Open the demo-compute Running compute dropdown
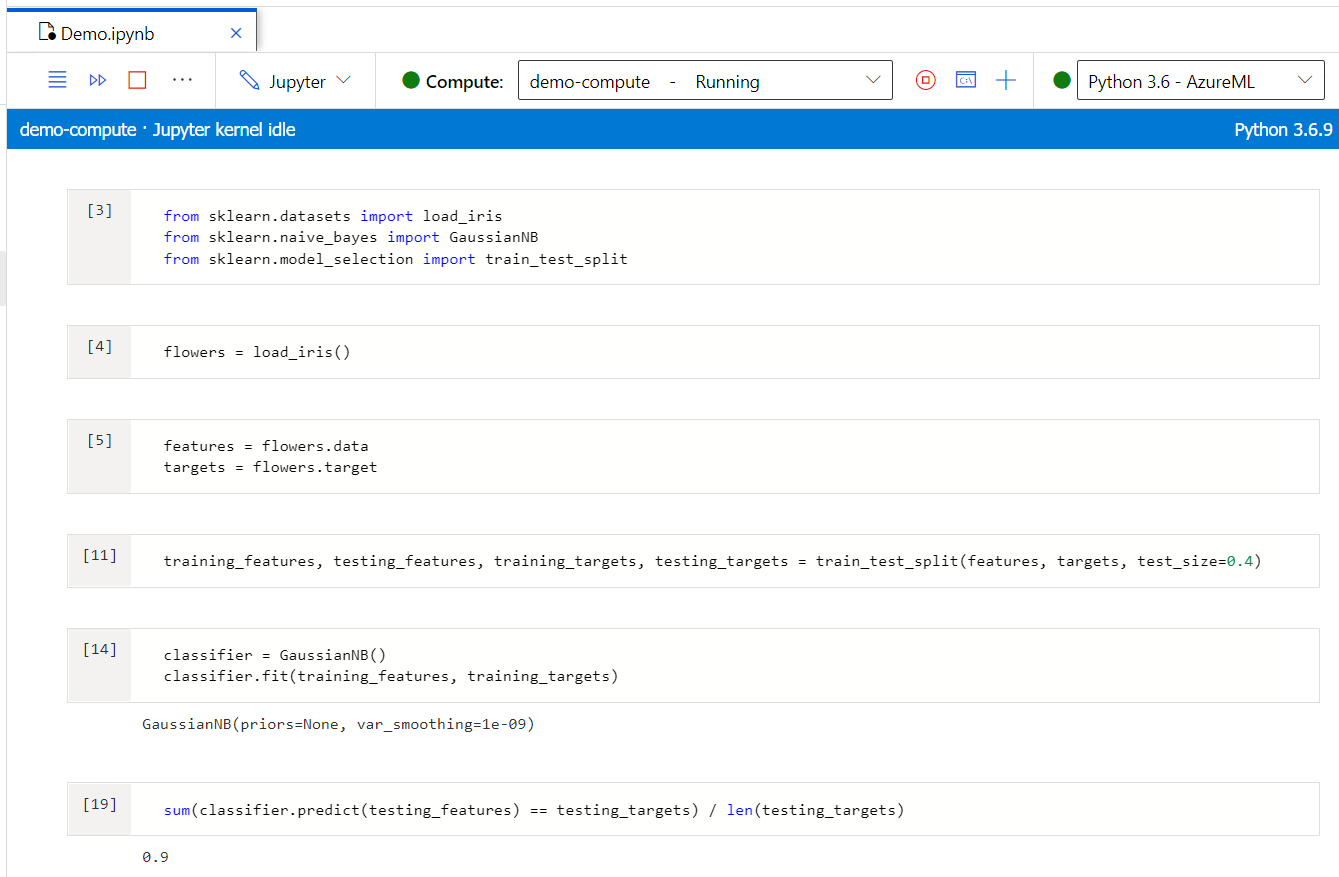 [x=705, y=81]
